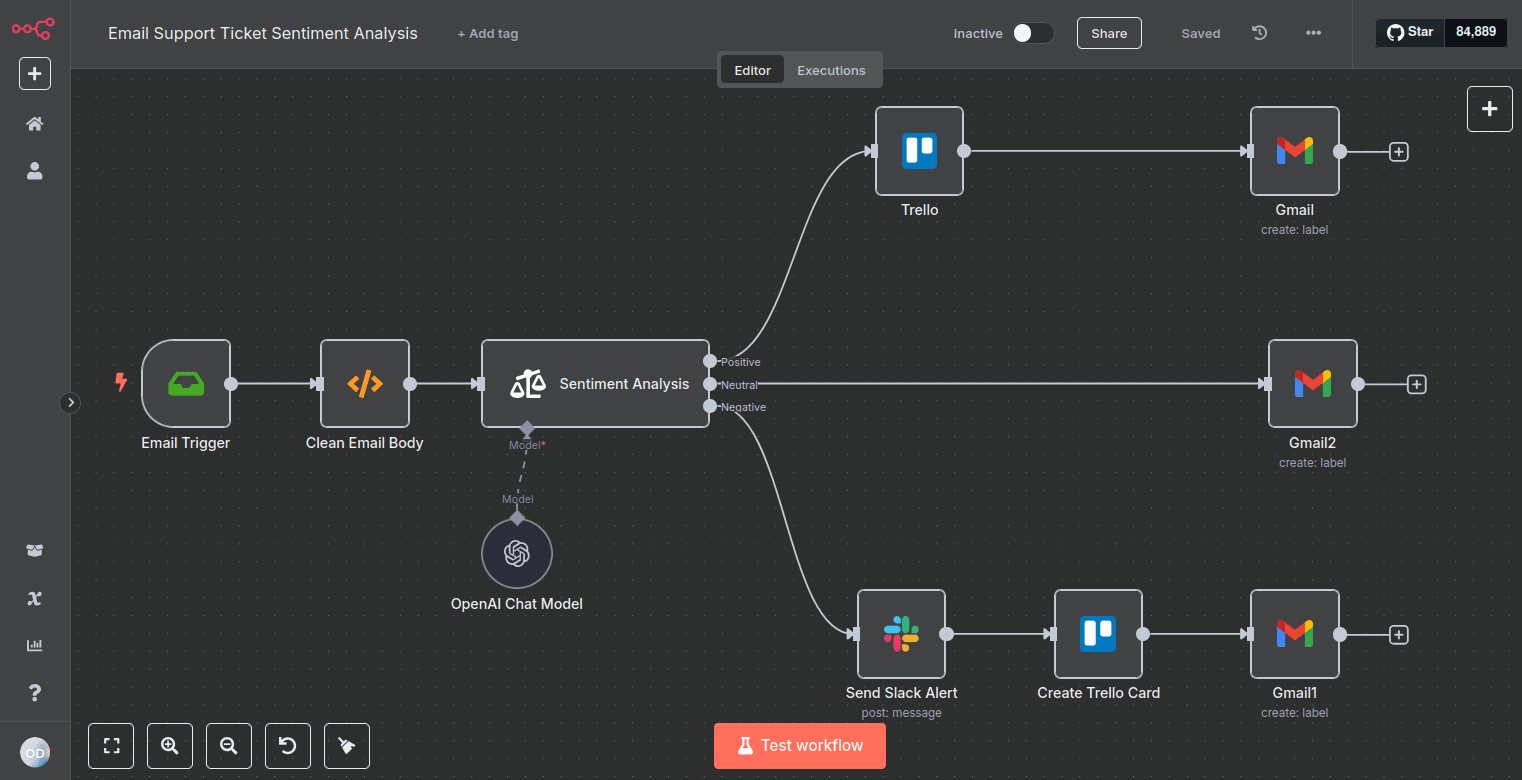
Task: Click the Email Trigger output connector dot
Action: (231, 383)
